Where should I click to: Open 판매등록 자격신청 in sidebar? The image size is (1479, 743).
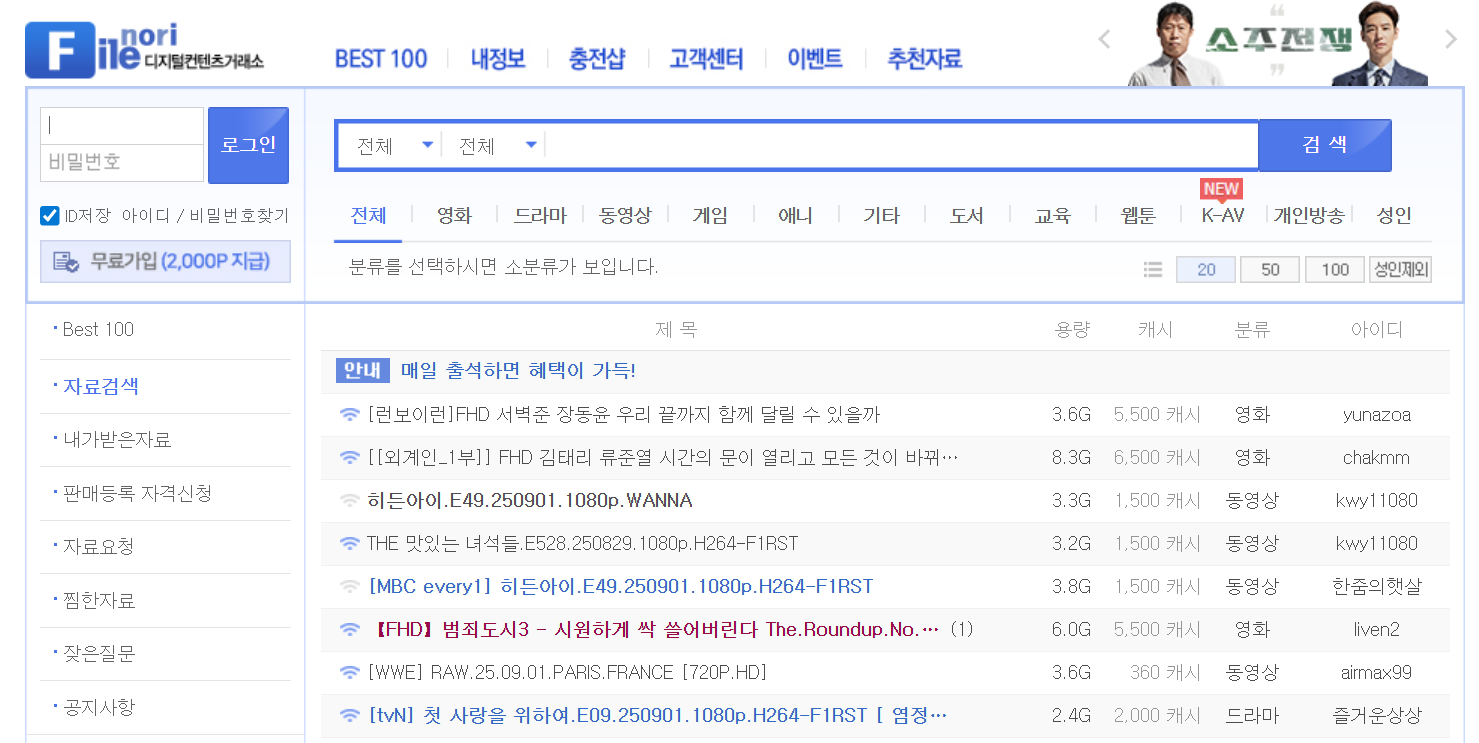coord(137,494)
